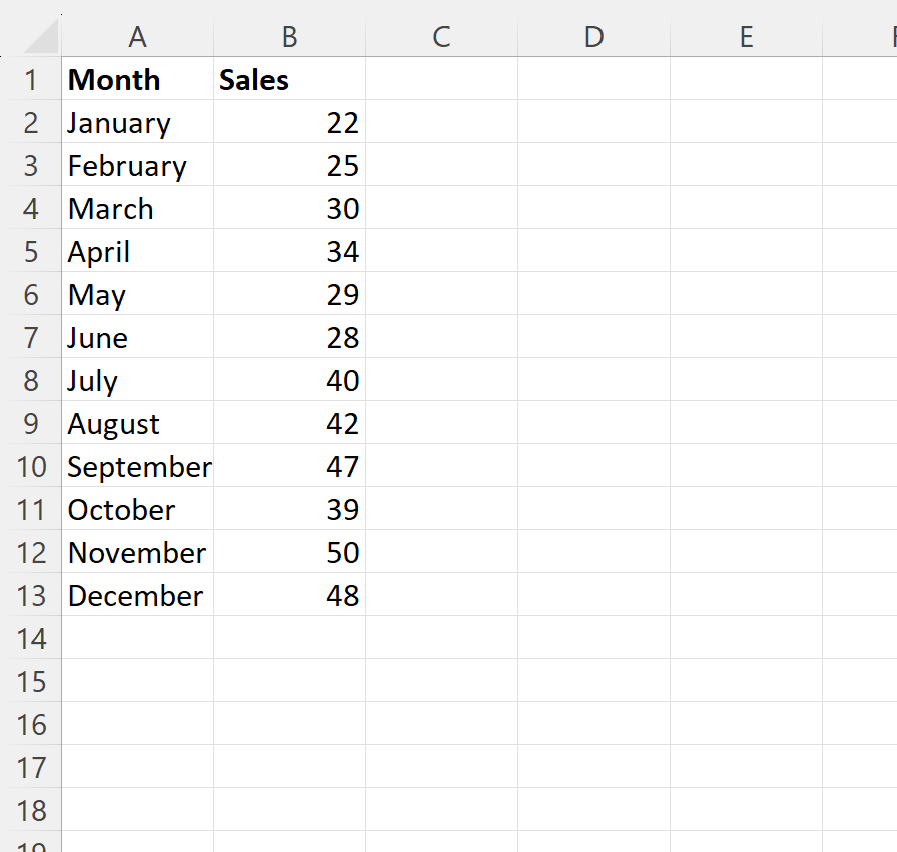Select row 5 header
897x852 pixels.
31,251
